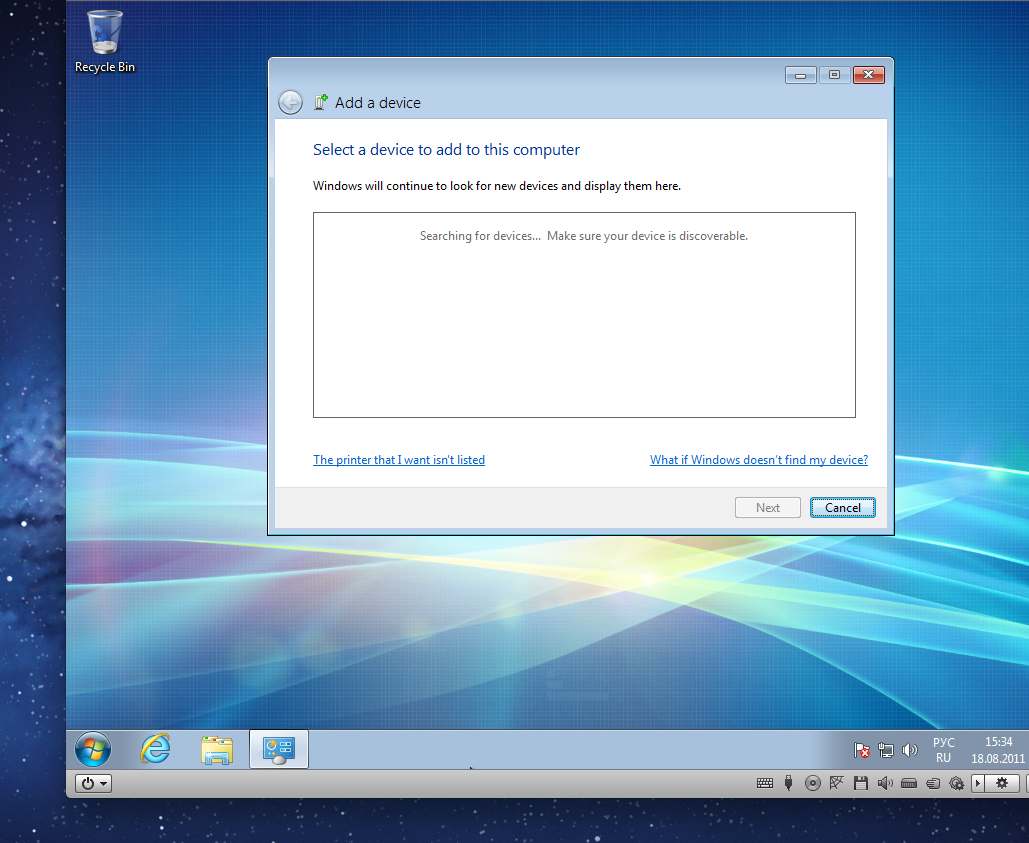Image resolution: width=1029 pixels, height=843 pixels.
Task: Open What if Windows doesn't find my device
Action: tap(759, 460)
